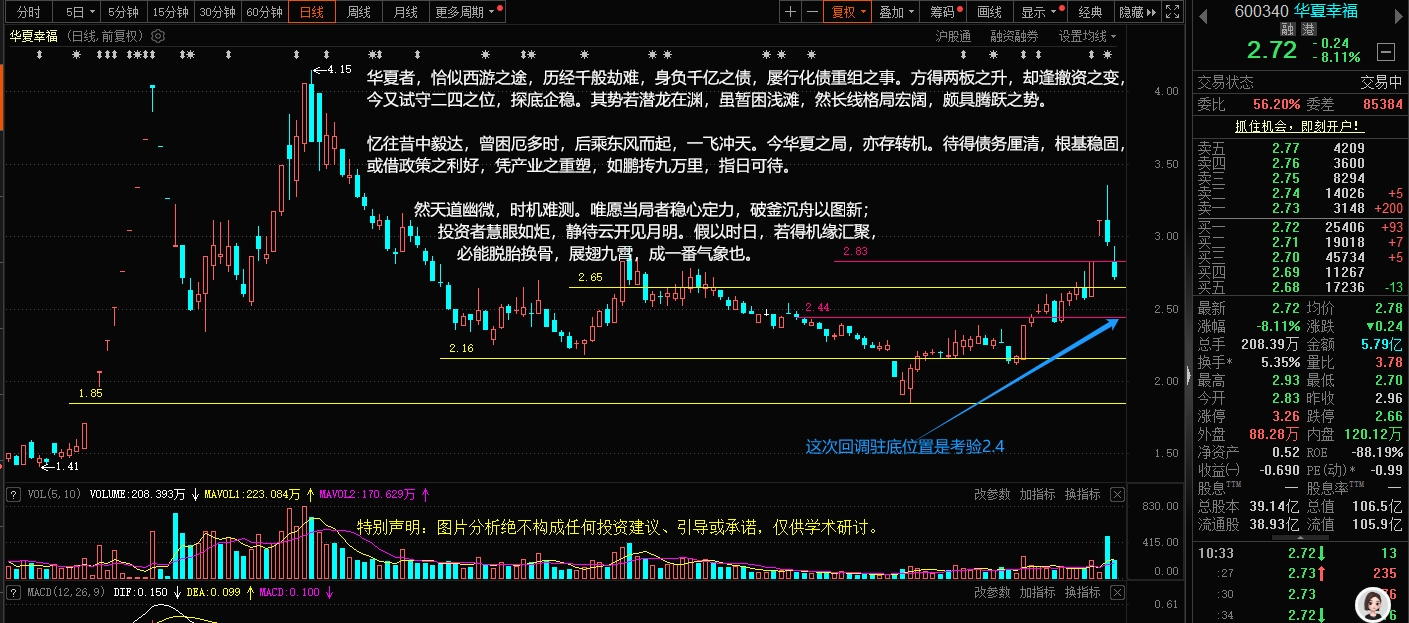Screen dimensions: 1409x623
Task: Click the side panel collapse handle
Action: [x=1187, y=374]
